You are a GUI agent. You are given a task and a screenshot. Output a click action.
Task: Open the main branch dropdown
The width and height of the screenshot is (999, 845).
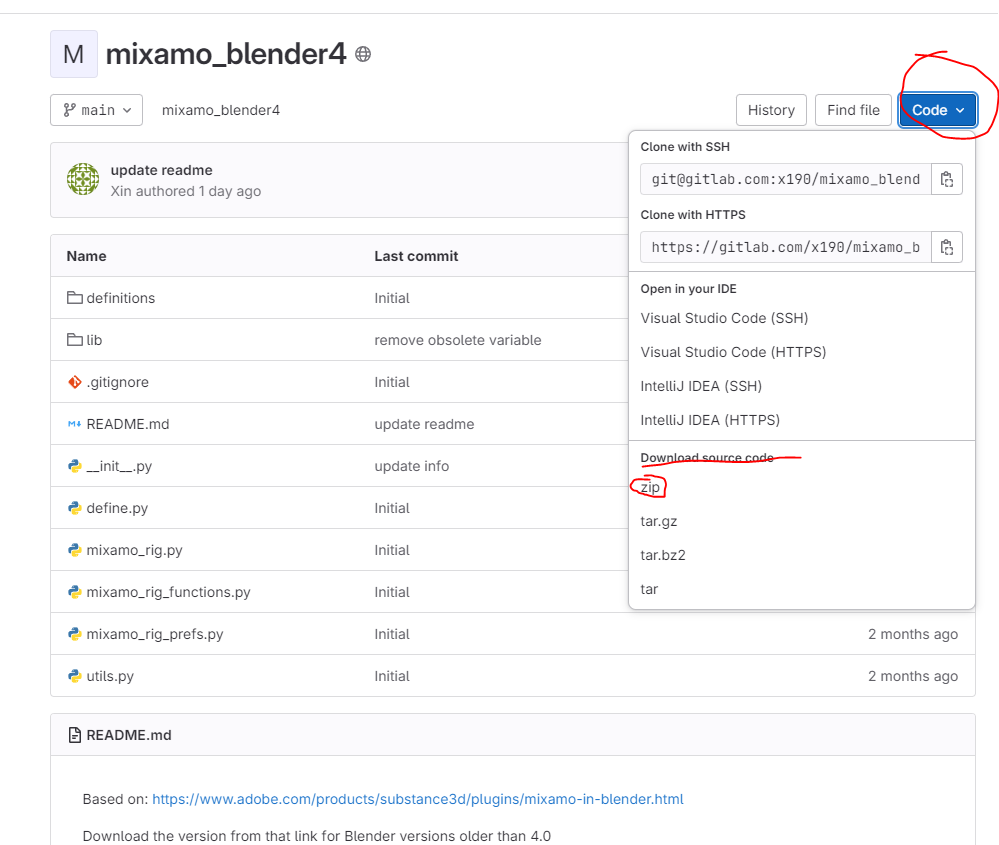click(x=97, y=110)
